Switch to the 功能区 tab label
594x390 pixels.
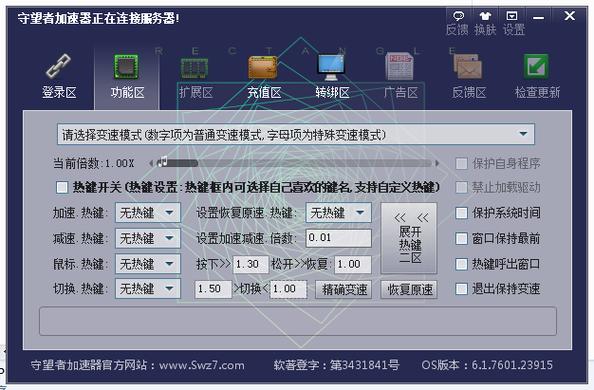click(127, 92)
